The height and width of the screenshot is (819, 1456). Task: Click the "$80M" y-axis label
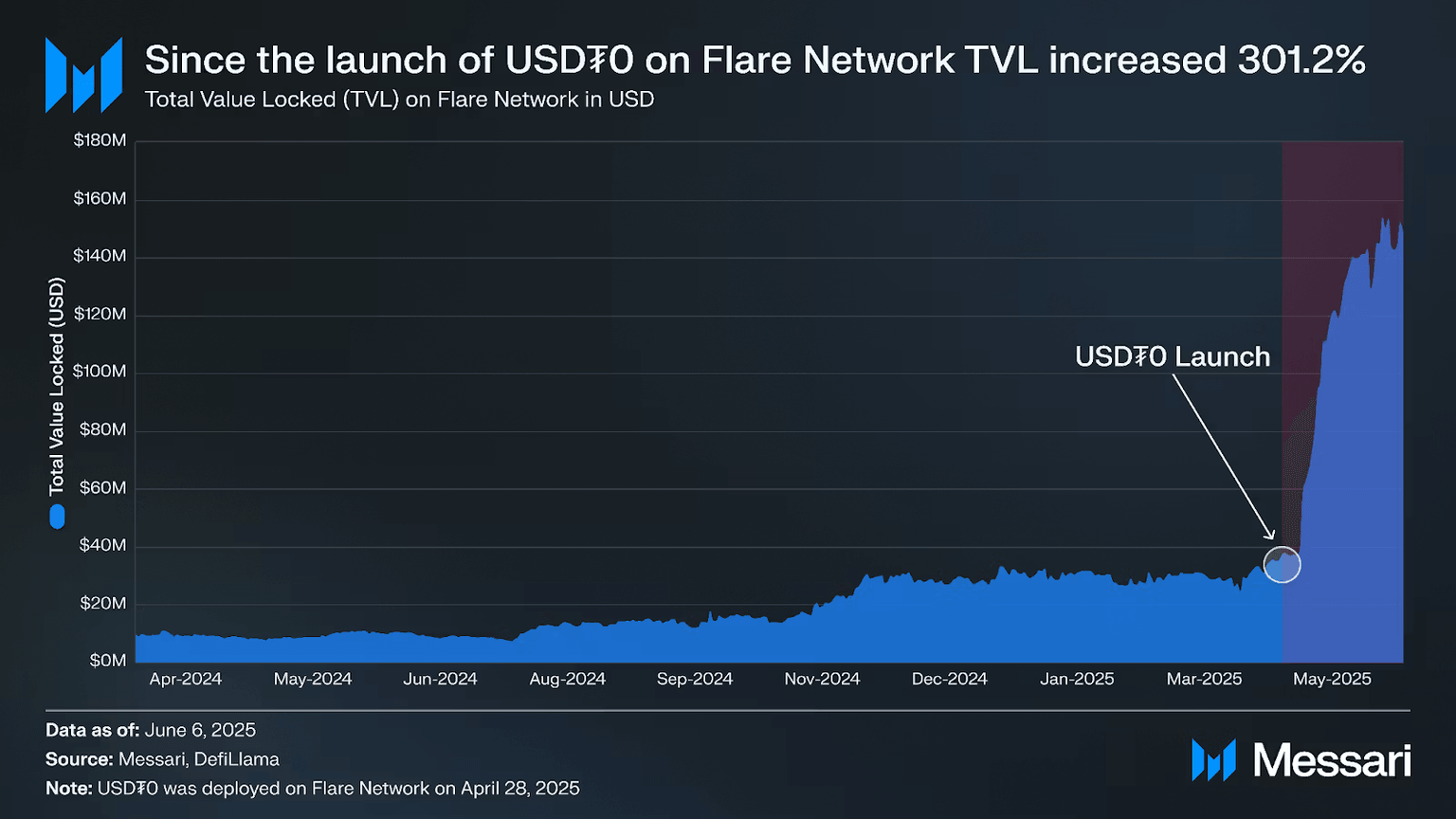coord(102,429)
